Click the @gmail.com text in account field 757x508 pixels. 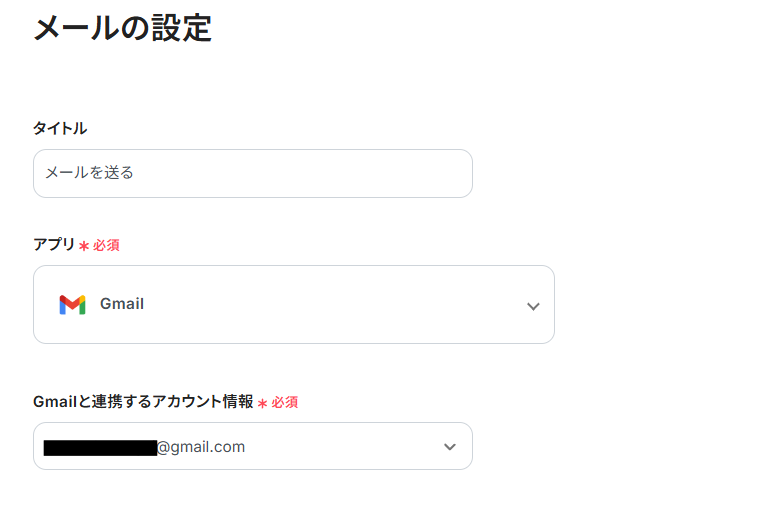click(x=201, y=447)
